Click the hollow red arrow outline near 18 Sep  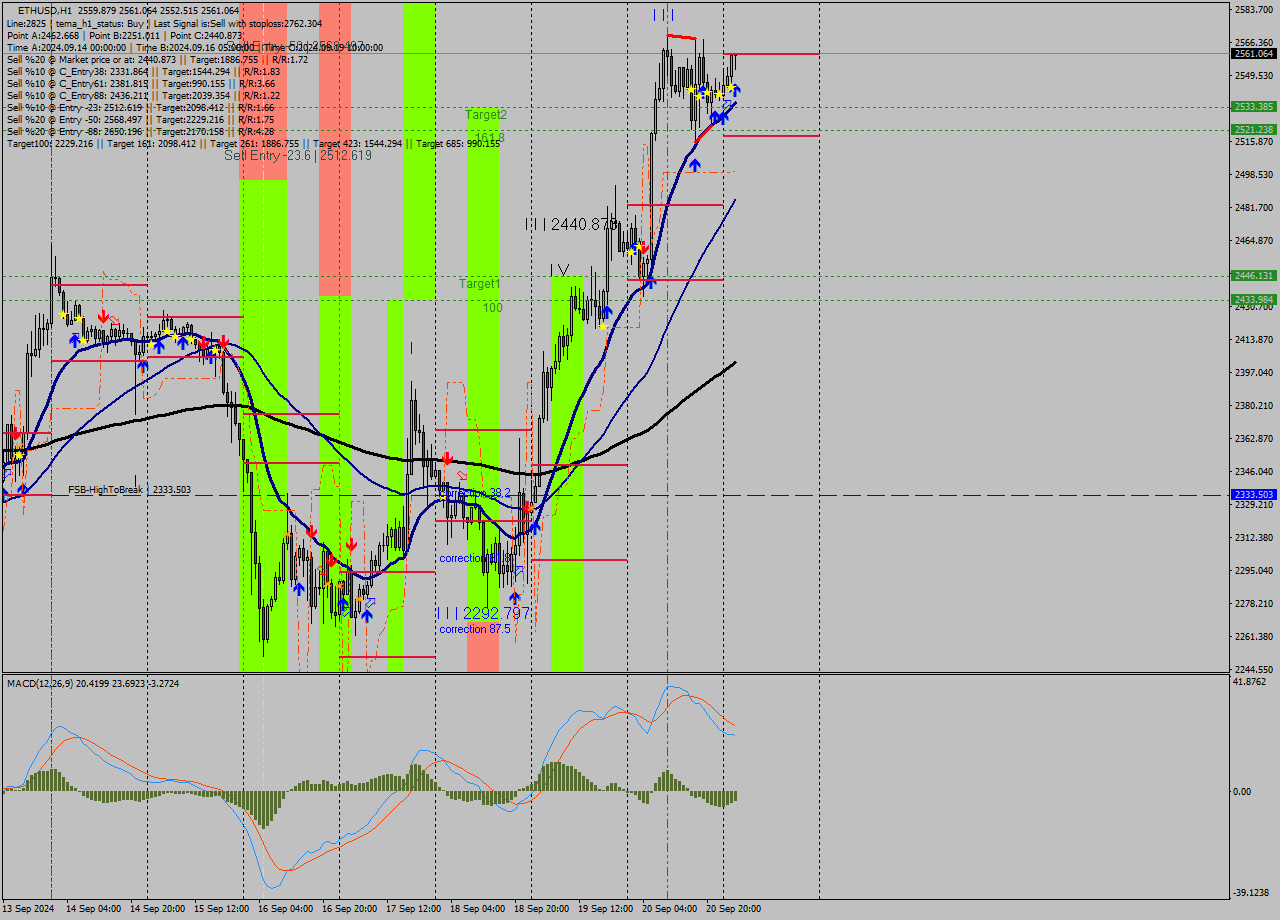click(x=462, y=475)
